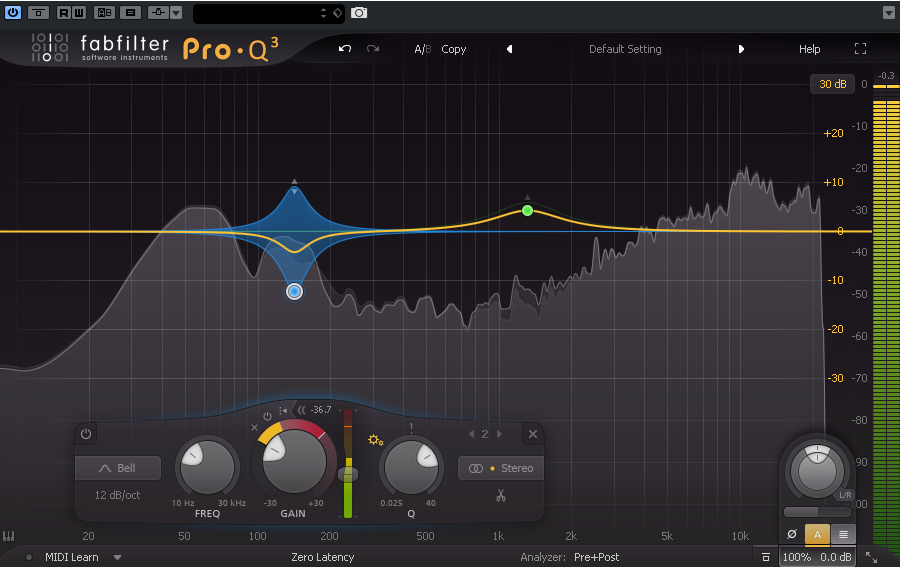Viewport: 900px width, 571px height.
Task: Open the 12 dB/oct slope selector
Action: point(117,495)
